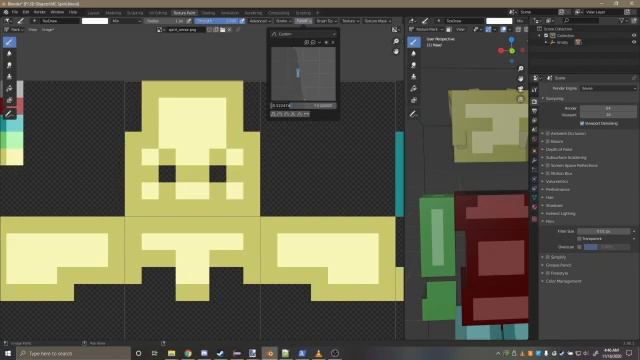The width and height of the screenshot is (640, 360).
Task: Enable the Motion Blur checkbox
Action: pyautogui.click(x=548, y=173)
